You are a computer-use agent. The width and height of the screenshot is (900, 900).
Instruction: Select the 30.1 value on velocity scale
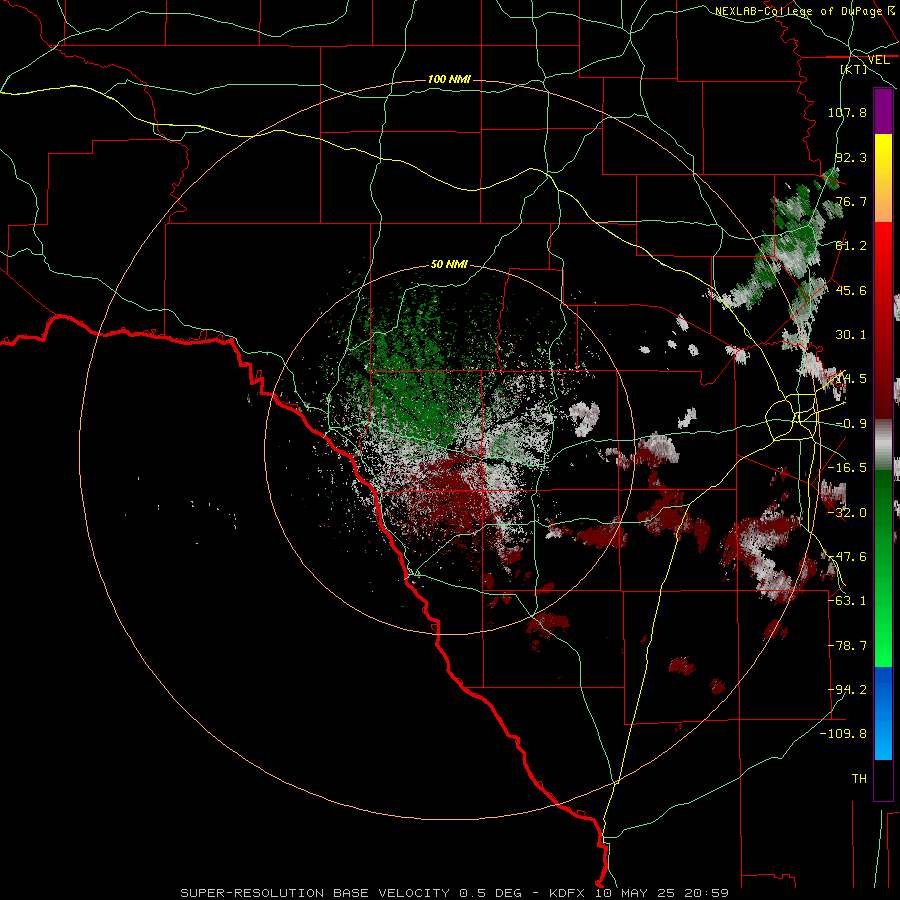851,335
